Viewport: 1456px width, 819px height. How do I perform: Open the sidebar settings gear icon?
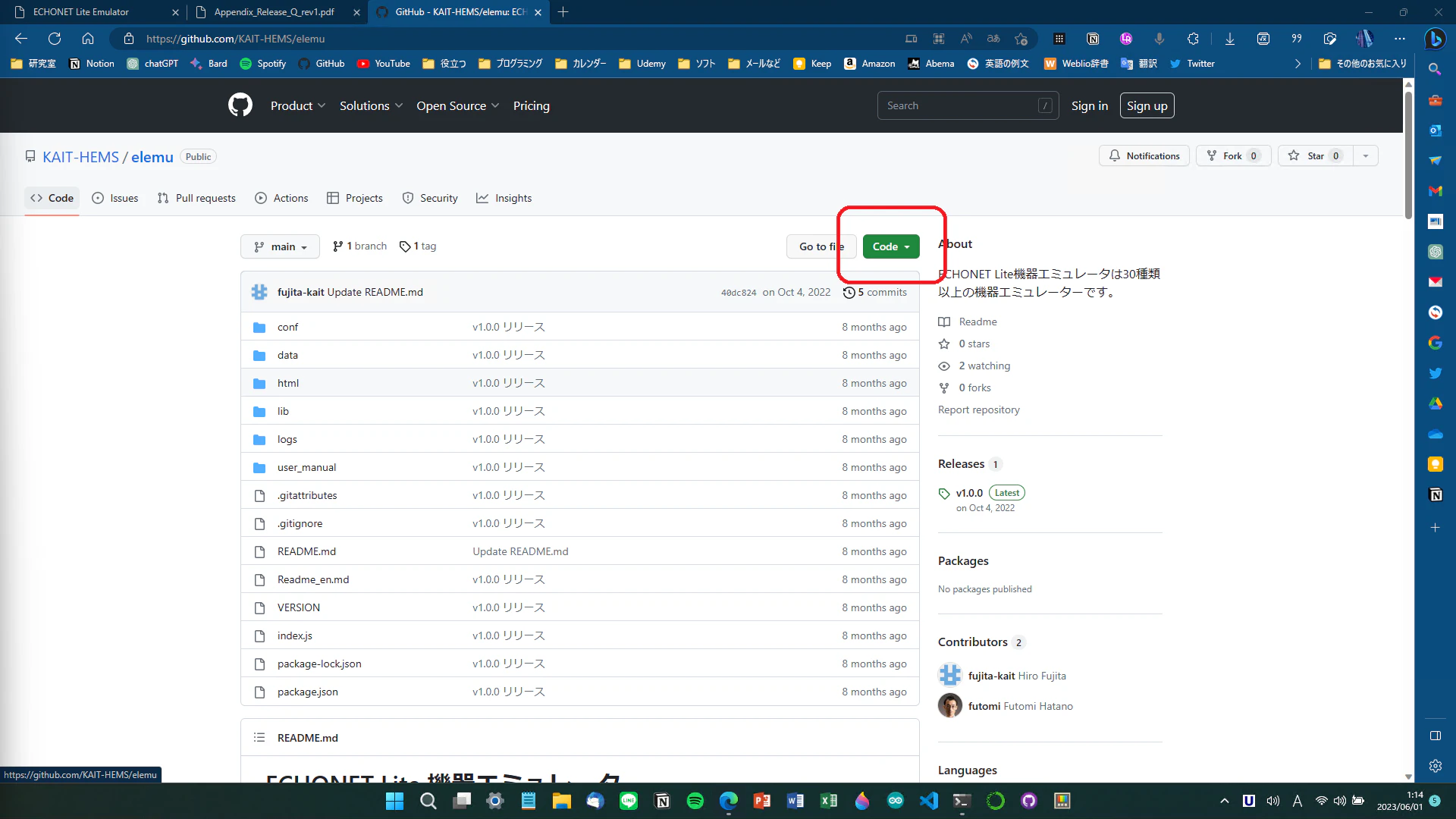[1435, 766]
